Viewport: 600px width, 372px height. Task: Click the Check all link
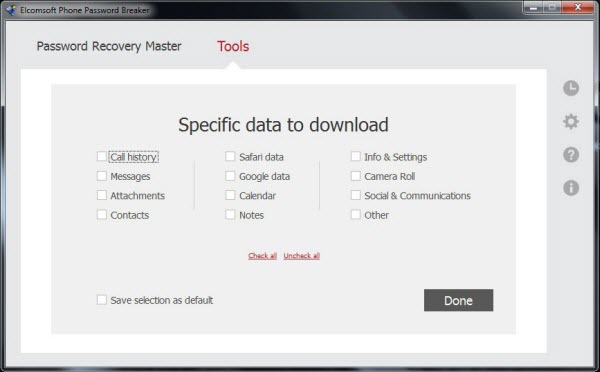pyautogui.click(x=262, y=256)
